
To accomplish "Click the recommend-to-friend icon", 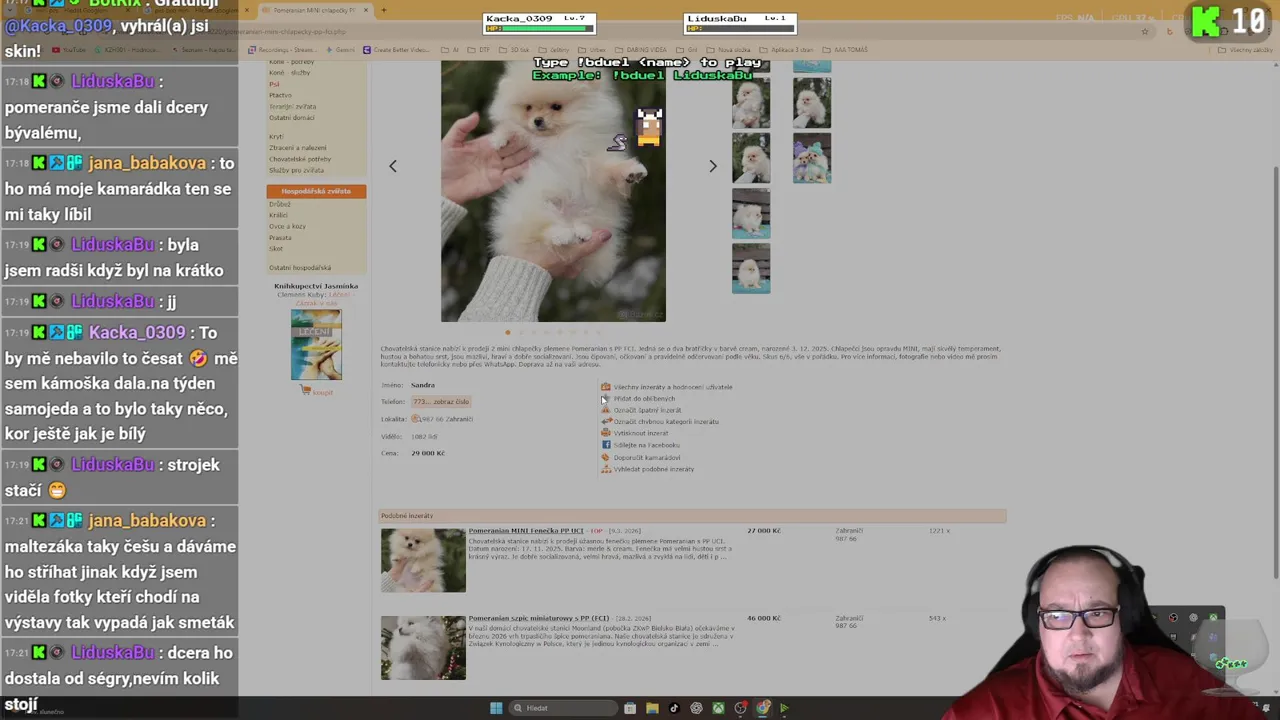I will (x=605, y=457).
